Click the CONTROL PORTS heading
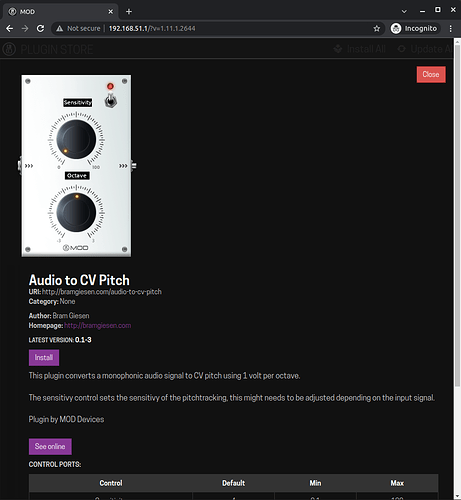The height and width of the screenshot is (500, 461). coord(55,464)
